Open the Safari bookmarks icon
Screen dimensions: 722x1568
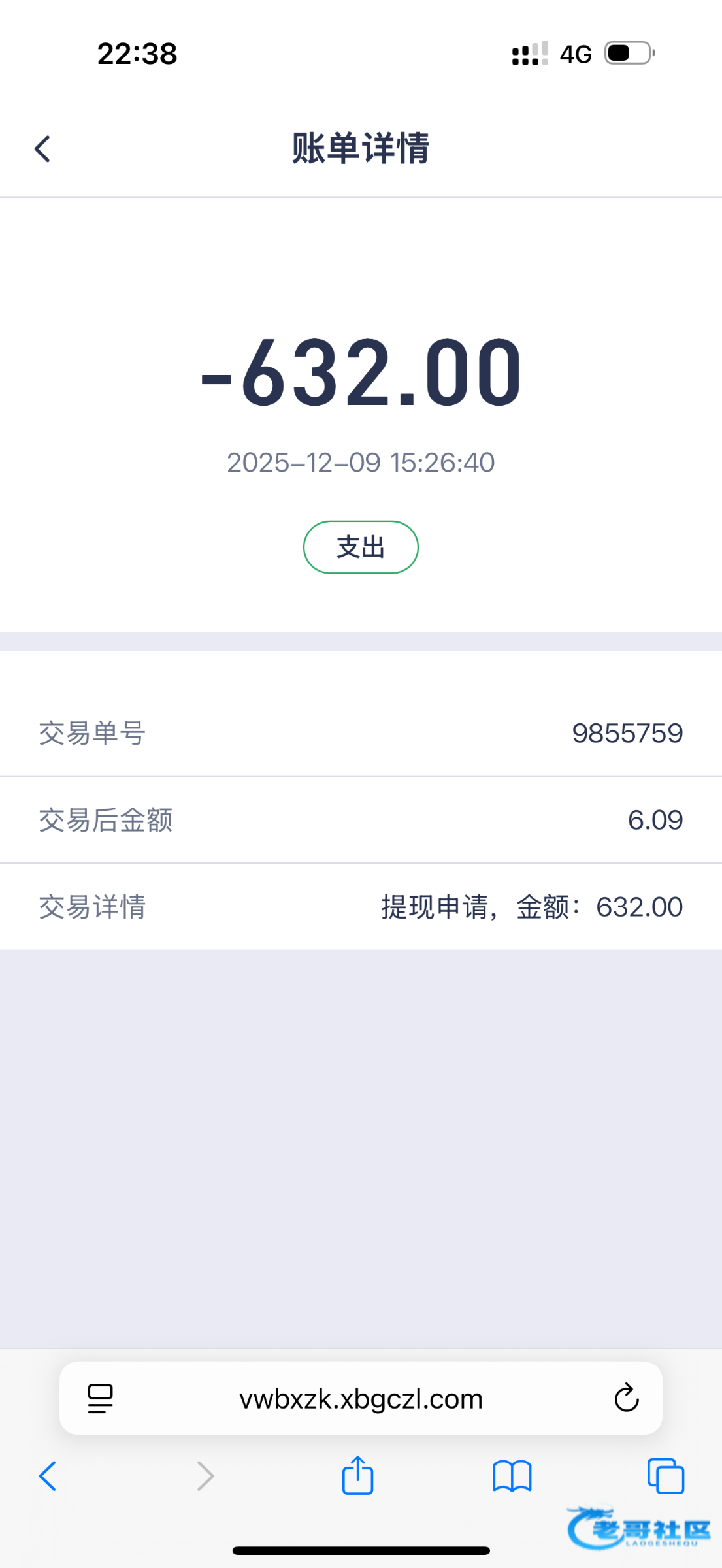coord(512,1476)
